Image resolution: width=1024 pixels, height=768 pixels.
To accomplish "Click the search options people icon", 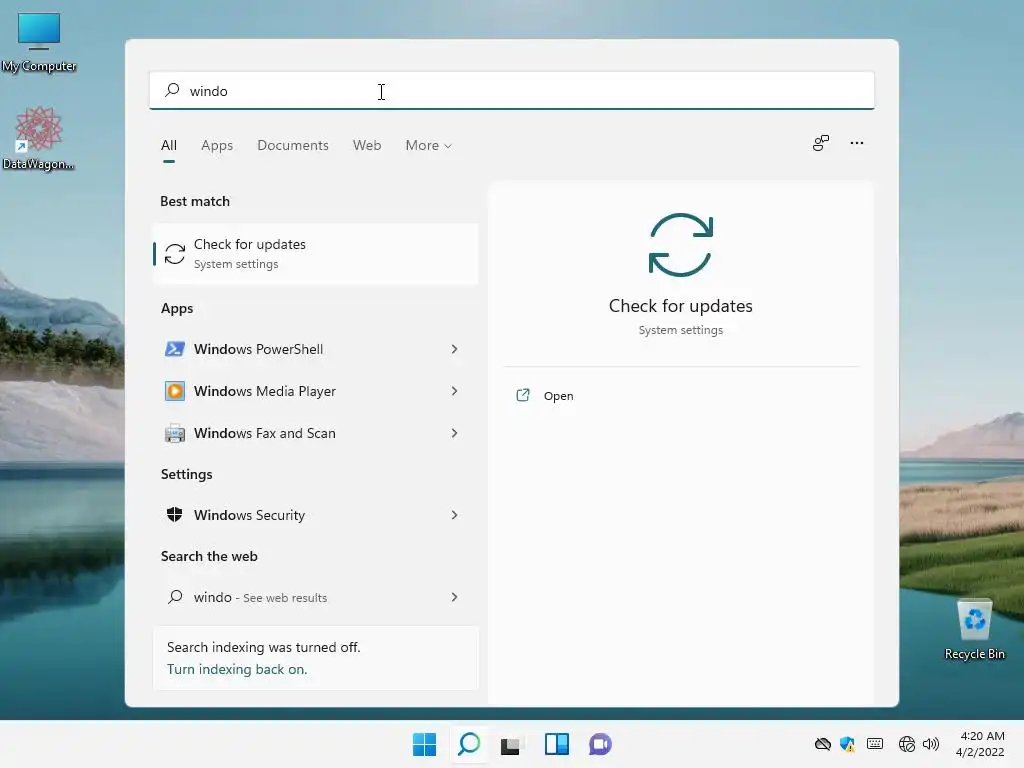I will pyautogui.click(x=821, y=143).
